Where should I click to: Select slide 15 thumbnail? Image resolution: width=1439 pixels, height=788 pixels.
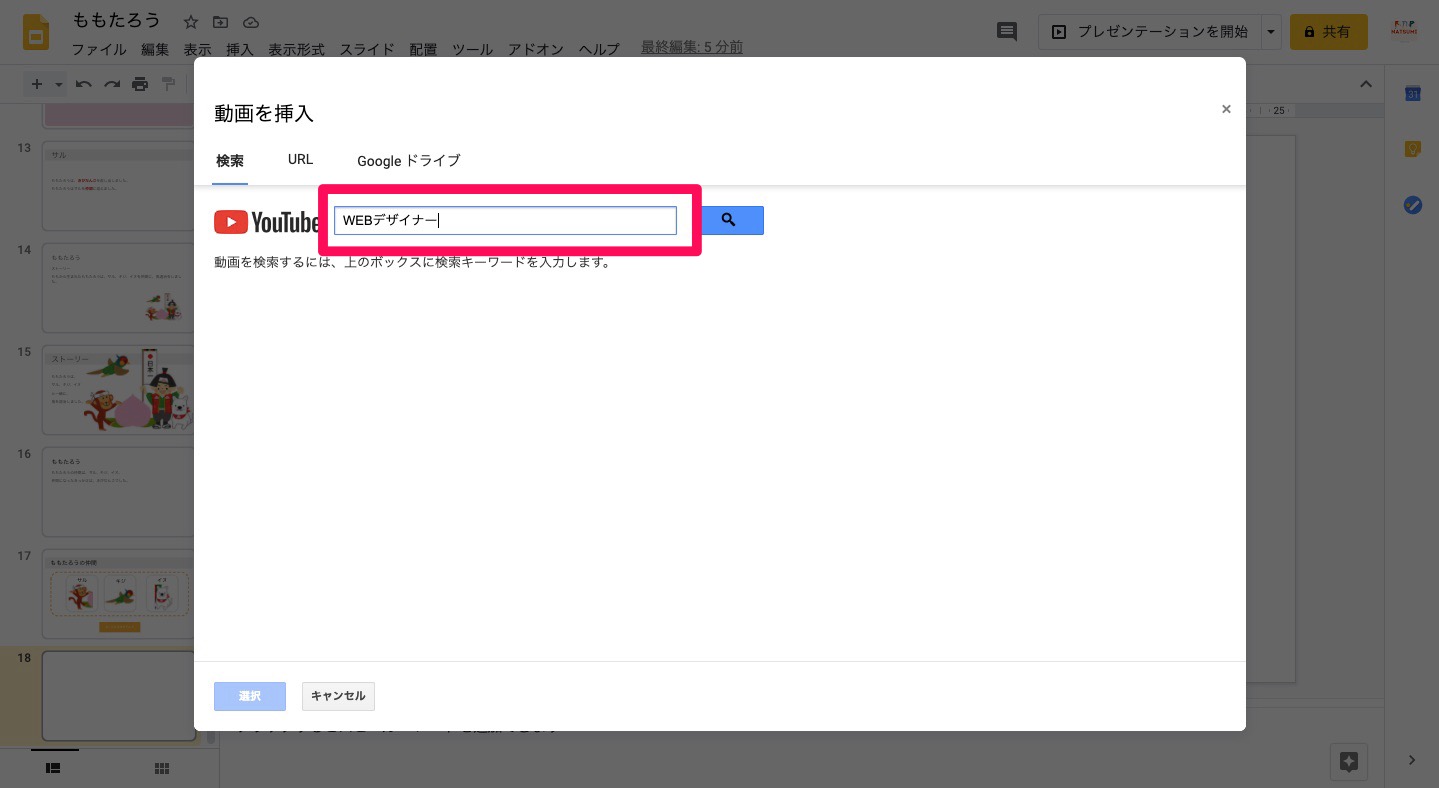(118, 390)
